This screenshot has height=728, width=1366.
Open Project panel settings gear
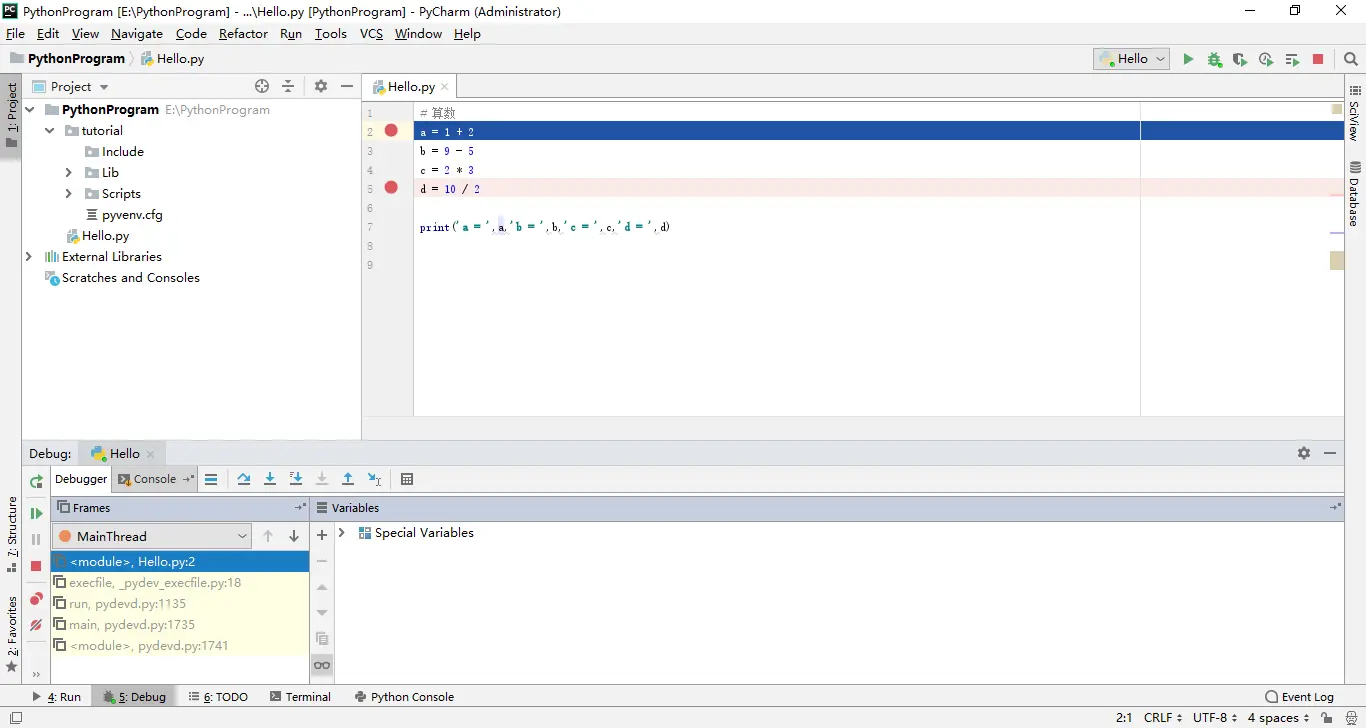[x=321, y=87]
